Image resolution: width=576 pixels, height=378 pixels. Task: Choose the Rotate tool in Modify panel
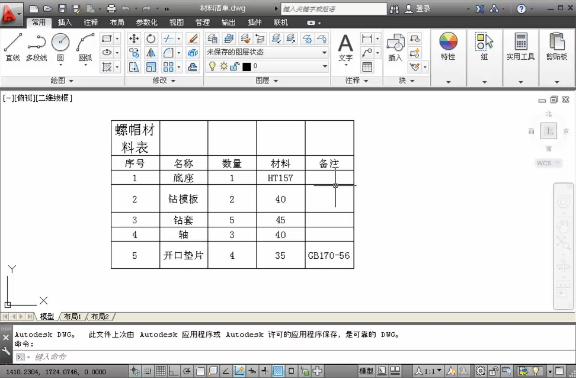[x=151, y=39]
